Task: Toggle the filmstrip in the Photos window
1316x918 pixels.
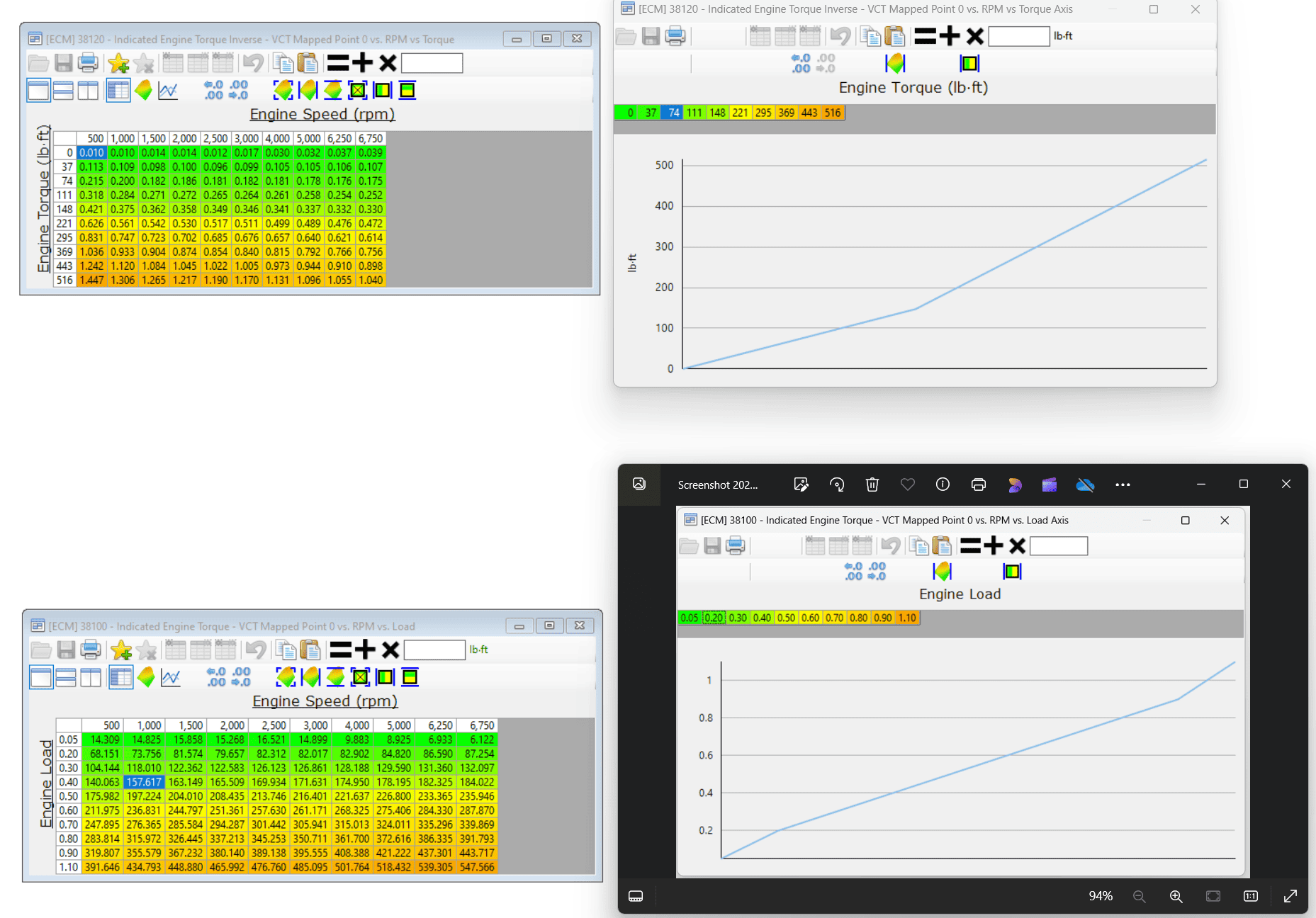Action: (636, 897)
